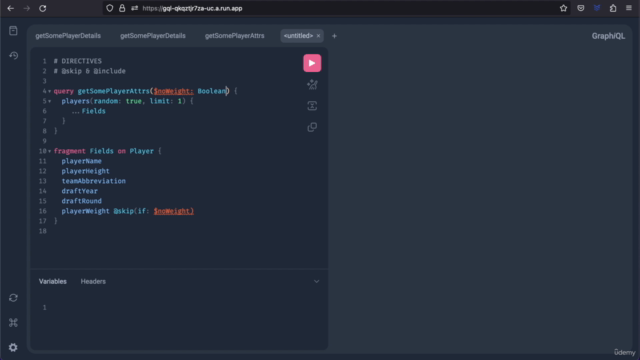Switch to getSomePlayerAttrs tab
This screenshot has width=640, height=360.
click(x=234, y=36)
